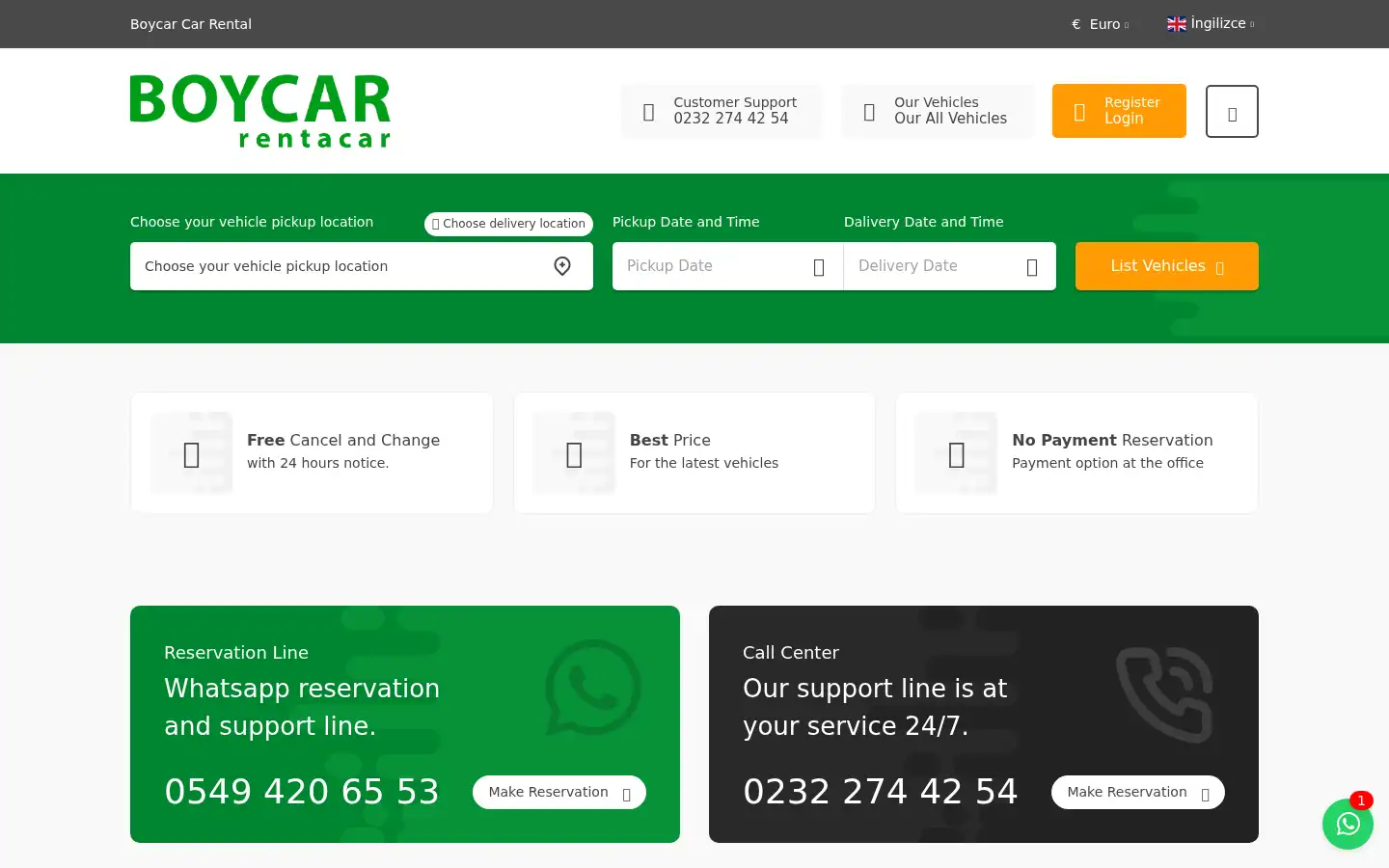Viewport: 1389px width, 868px height.
Task: Click the Boycar Car Rental header text
Action: point(191,24)
